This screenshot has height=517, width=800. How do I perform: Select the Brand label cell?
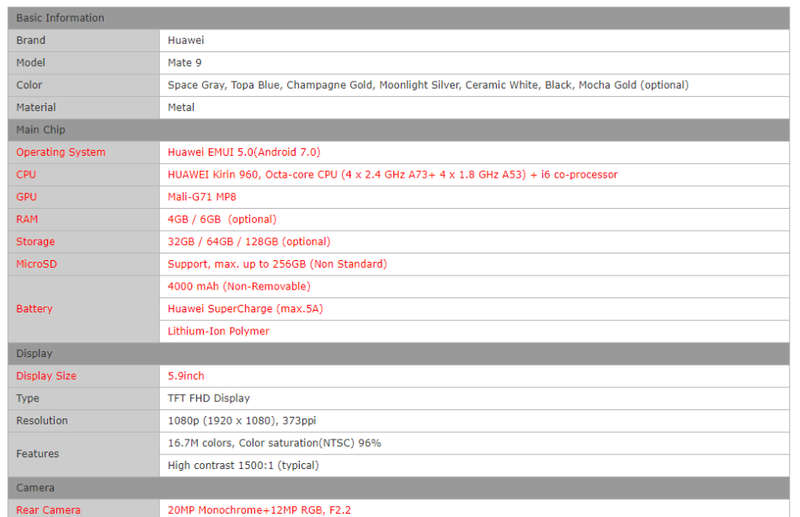click(x=84, y=40)
